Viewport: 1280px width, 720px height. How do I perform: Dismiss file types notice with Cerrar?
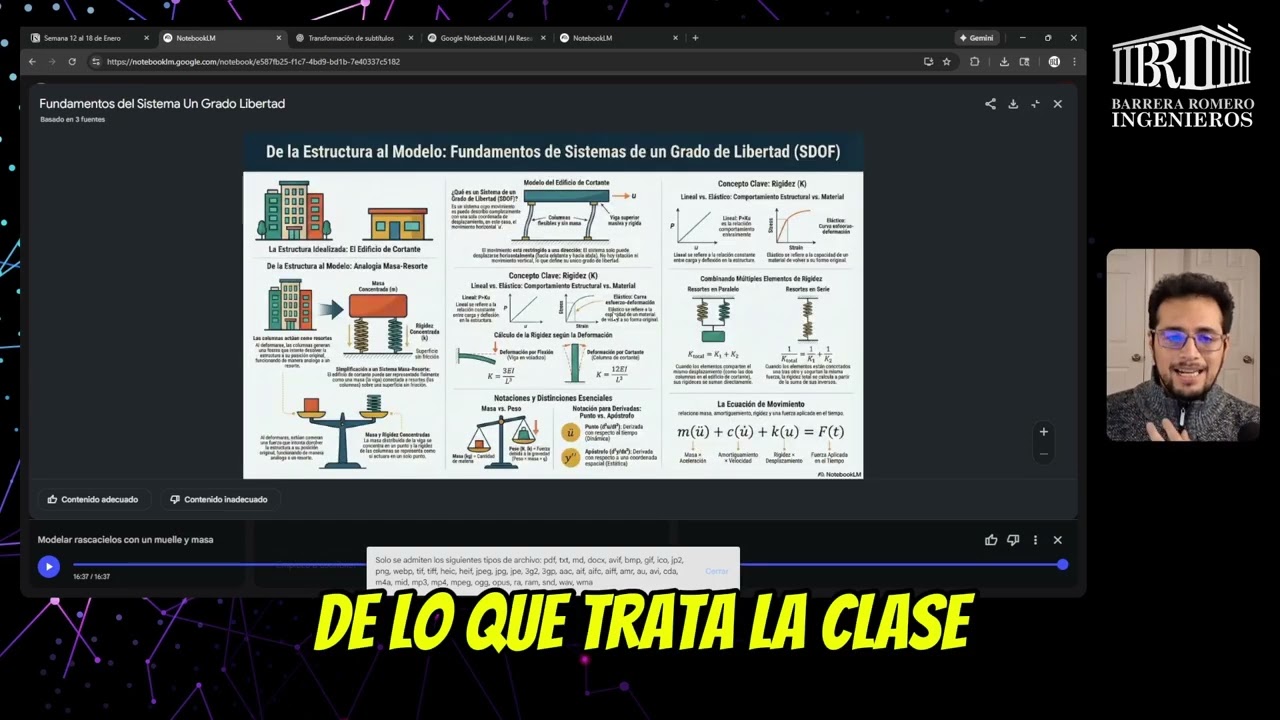click(x=717, y=571)
